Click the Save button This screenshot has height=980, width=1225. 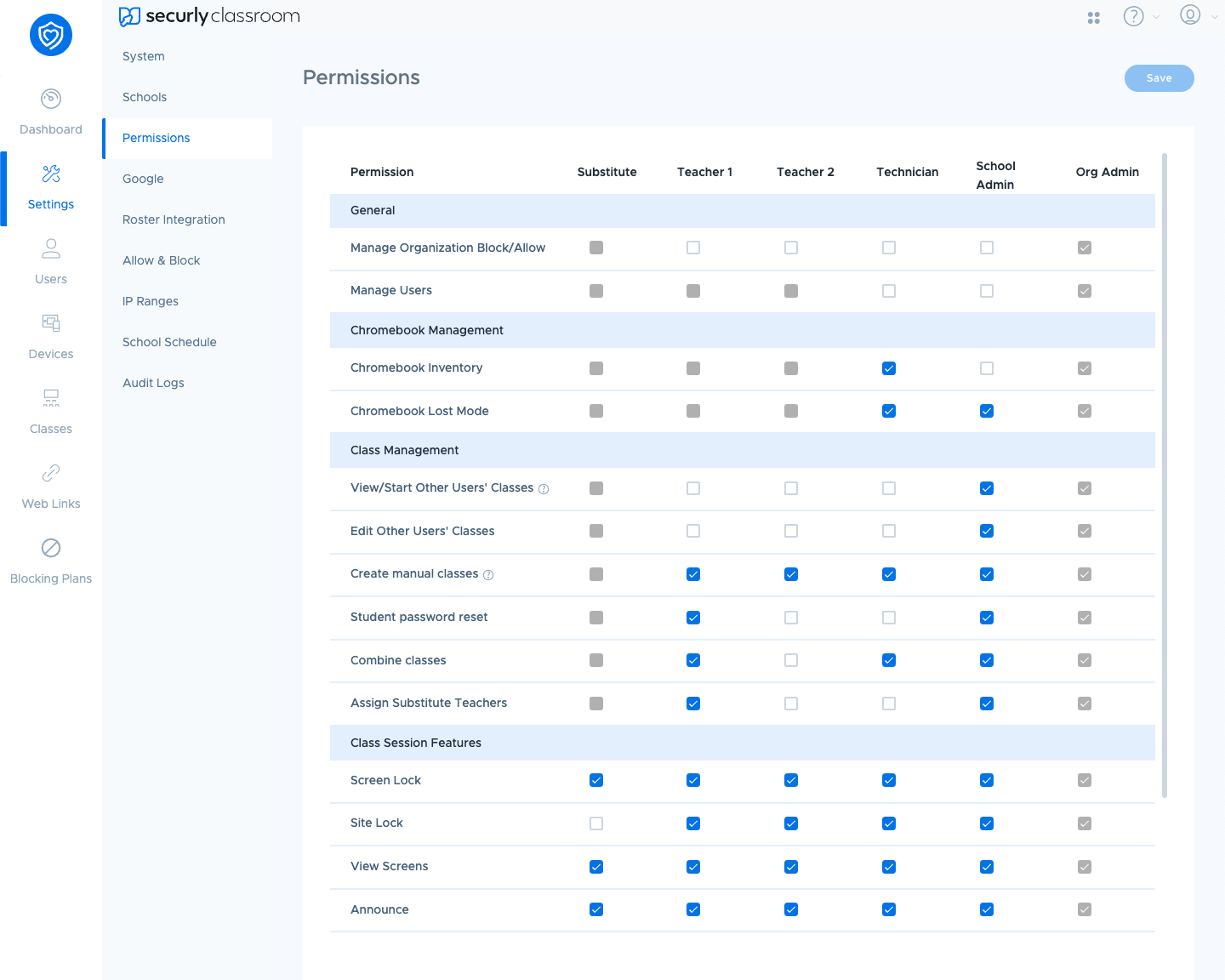coord(1159,78)
